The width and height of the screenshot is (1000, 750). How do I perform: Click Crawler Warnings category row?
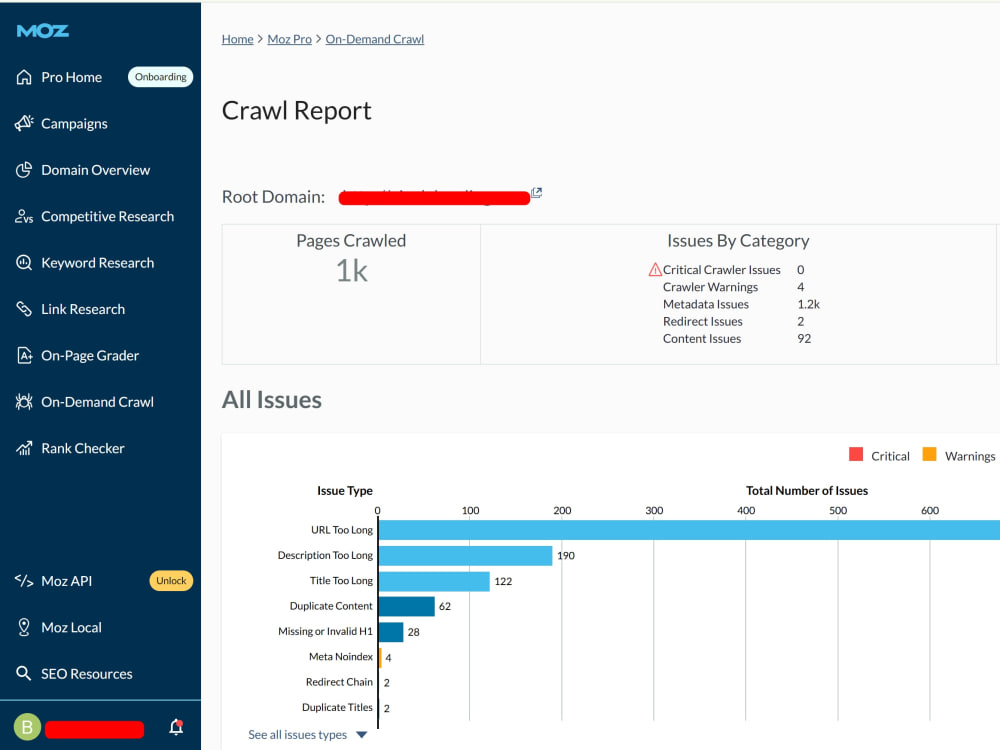tap(733, 287)
